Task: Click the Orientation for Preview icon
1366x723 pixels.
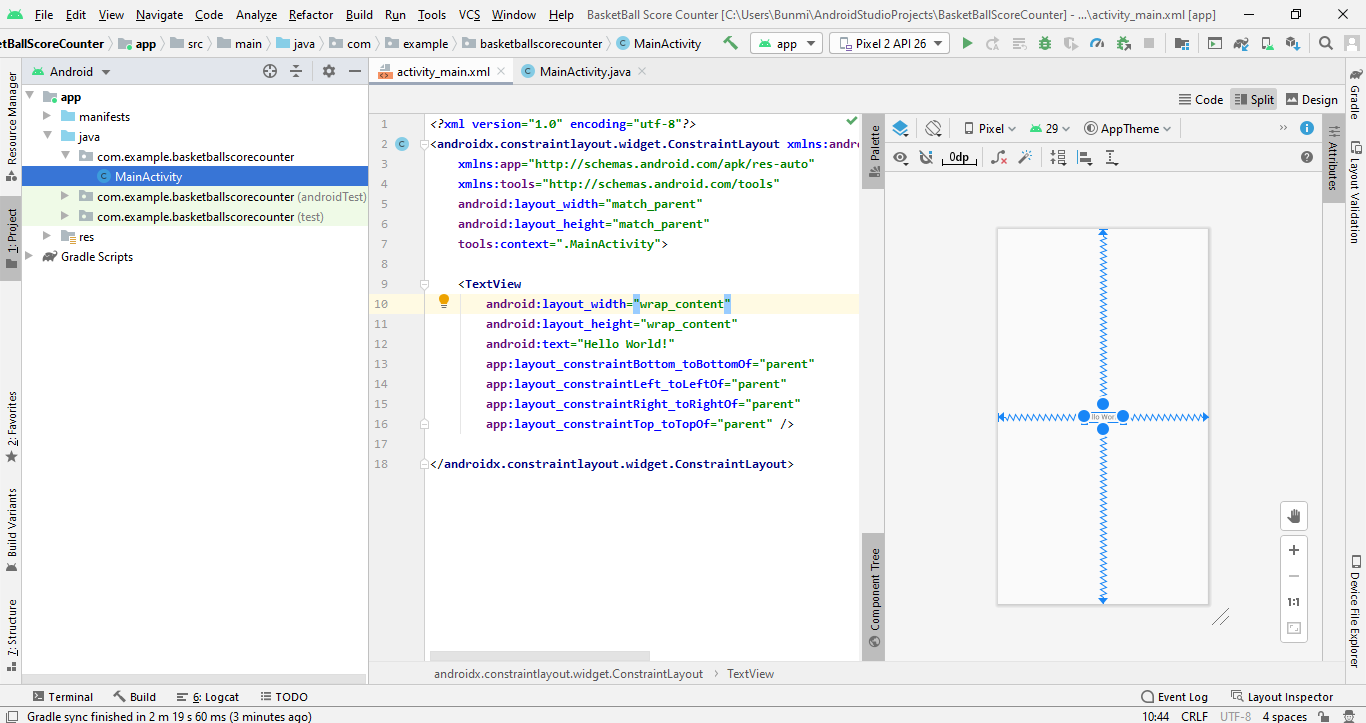Action: [x=933, y=128]
